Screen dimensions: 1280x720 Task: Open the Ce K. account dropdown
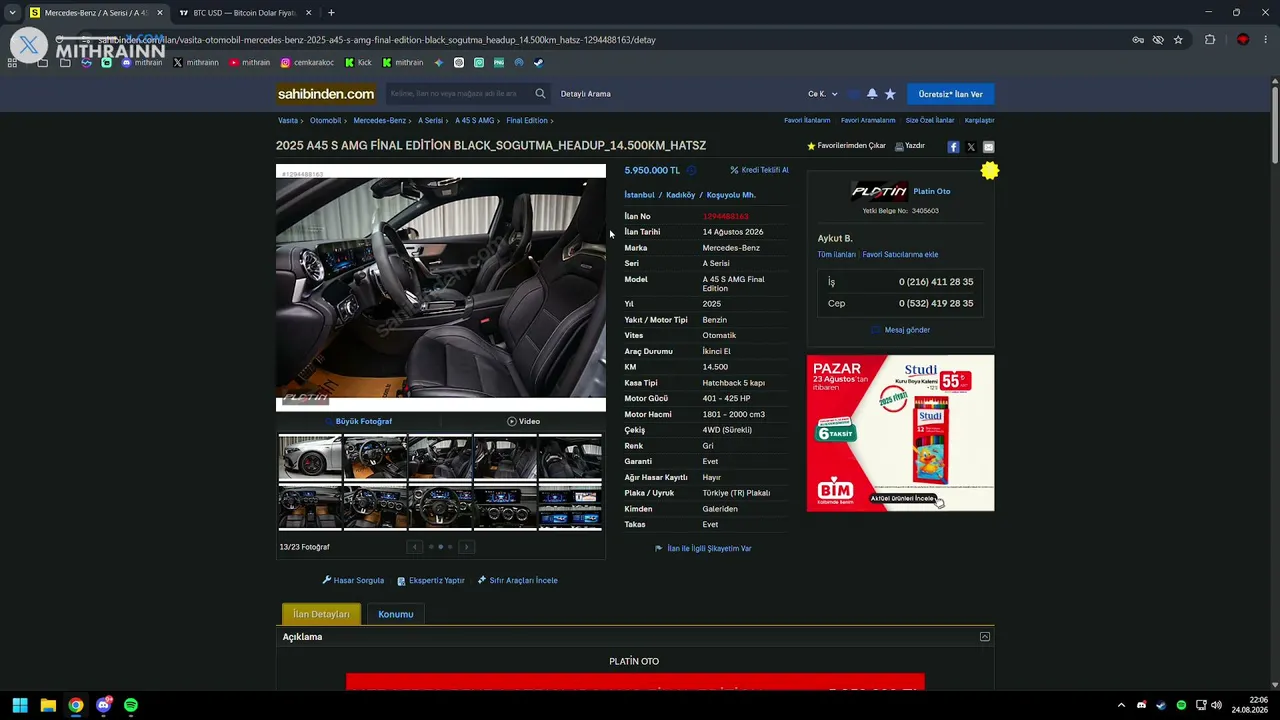(x=823, y=94)
